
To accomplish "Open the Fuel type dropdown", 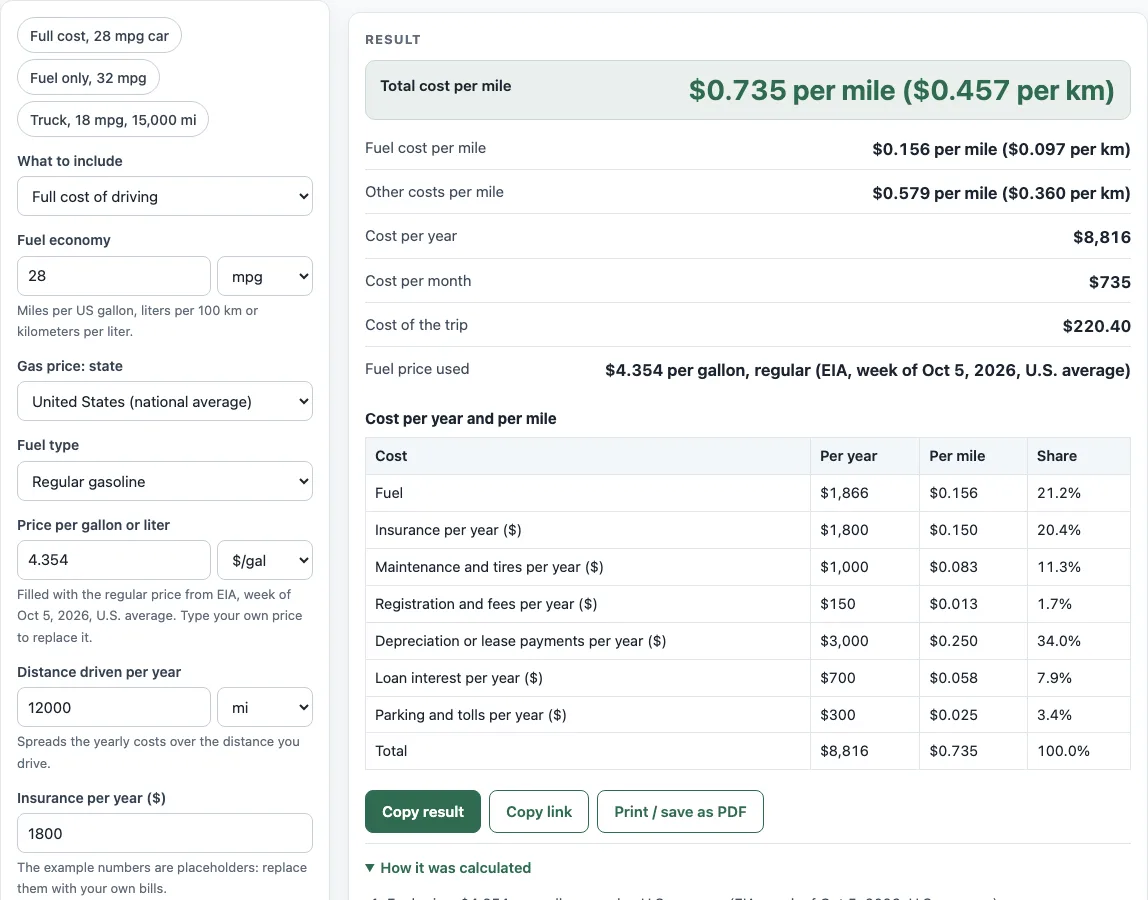I will pyautogui.click(x=165, y=481).
